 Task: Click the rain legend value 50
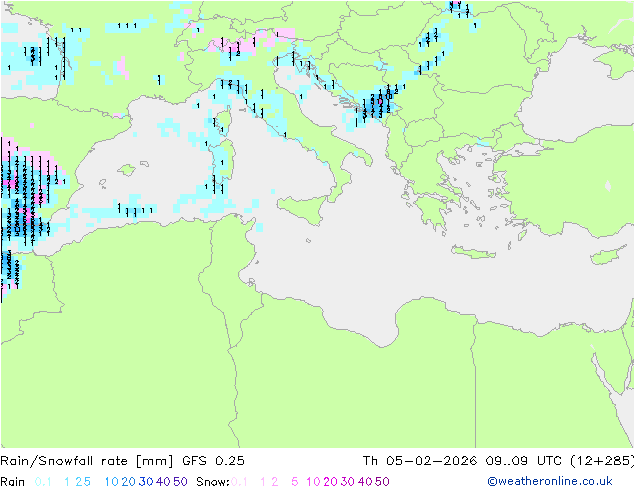(180, 482)
